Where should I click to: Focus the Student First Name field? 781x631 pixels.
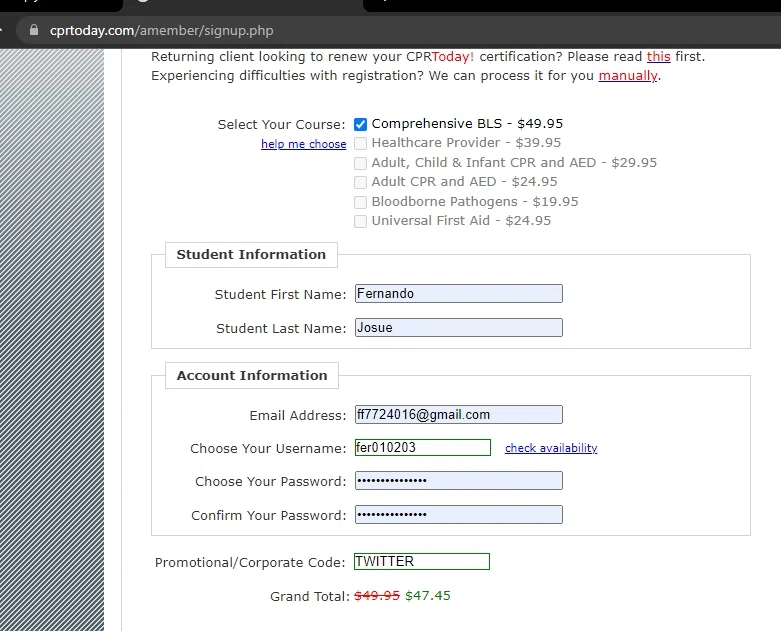click(459, 293)
